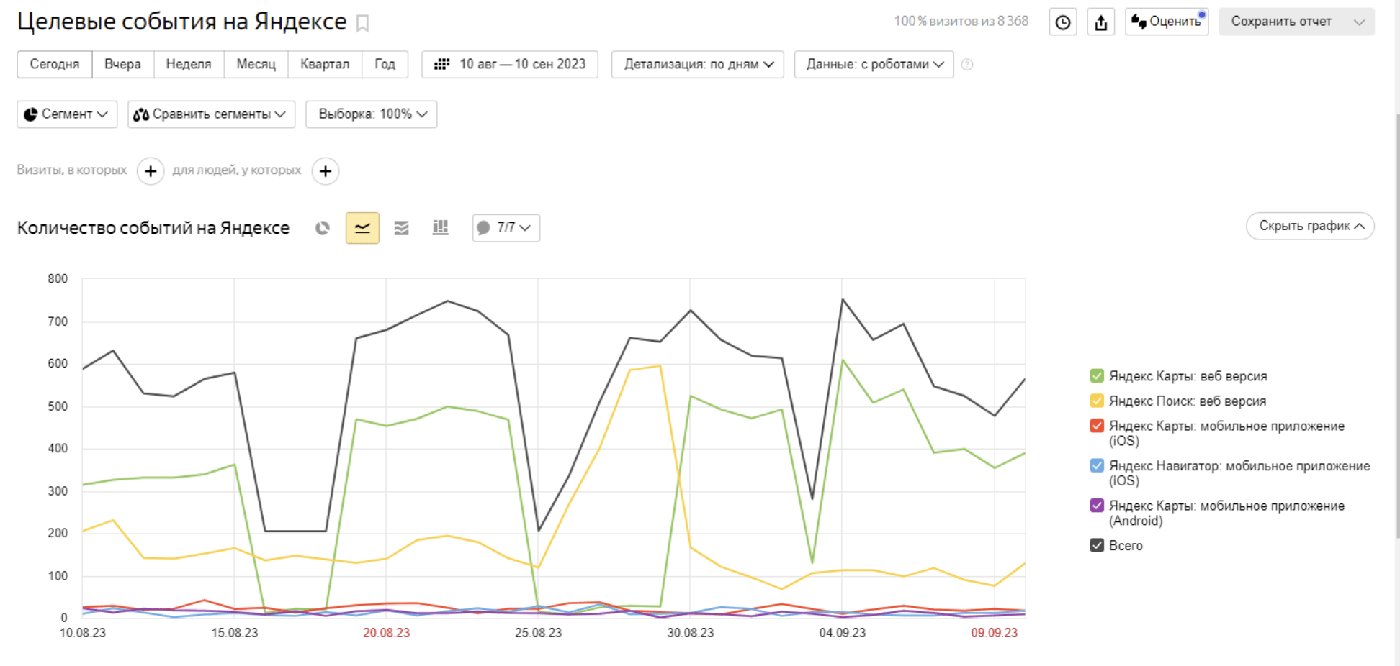Image resolution: width=1400 pixels, height=666 pixels.
Task: Click the Целевые события на Яндексе heading
Action: (182, 22)
